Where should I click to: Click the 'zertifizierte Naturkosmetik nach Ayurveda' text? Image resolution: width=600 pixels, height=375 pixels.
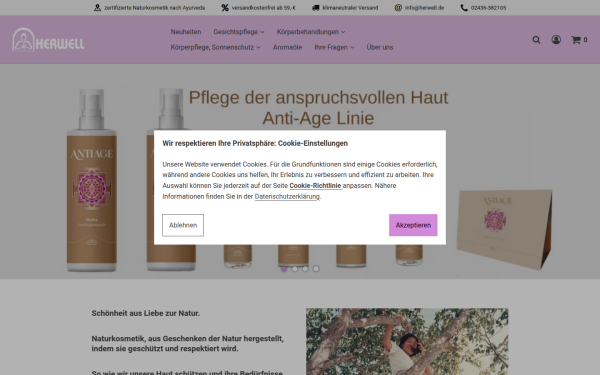155,8
